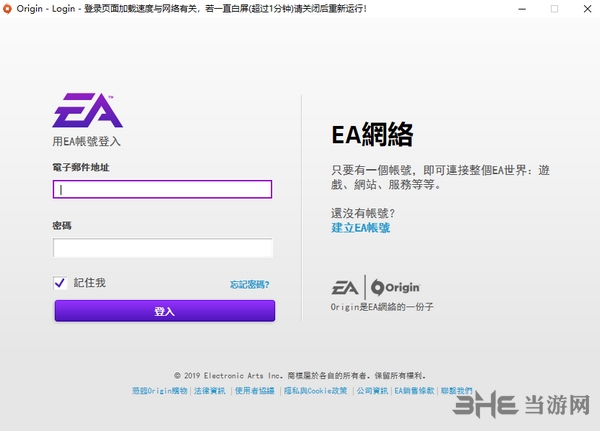Screen dimensions: 600x431
Task: Focus the 電子郵件地址 email input field
Action: pyautogui.click(x=162, y=189)
